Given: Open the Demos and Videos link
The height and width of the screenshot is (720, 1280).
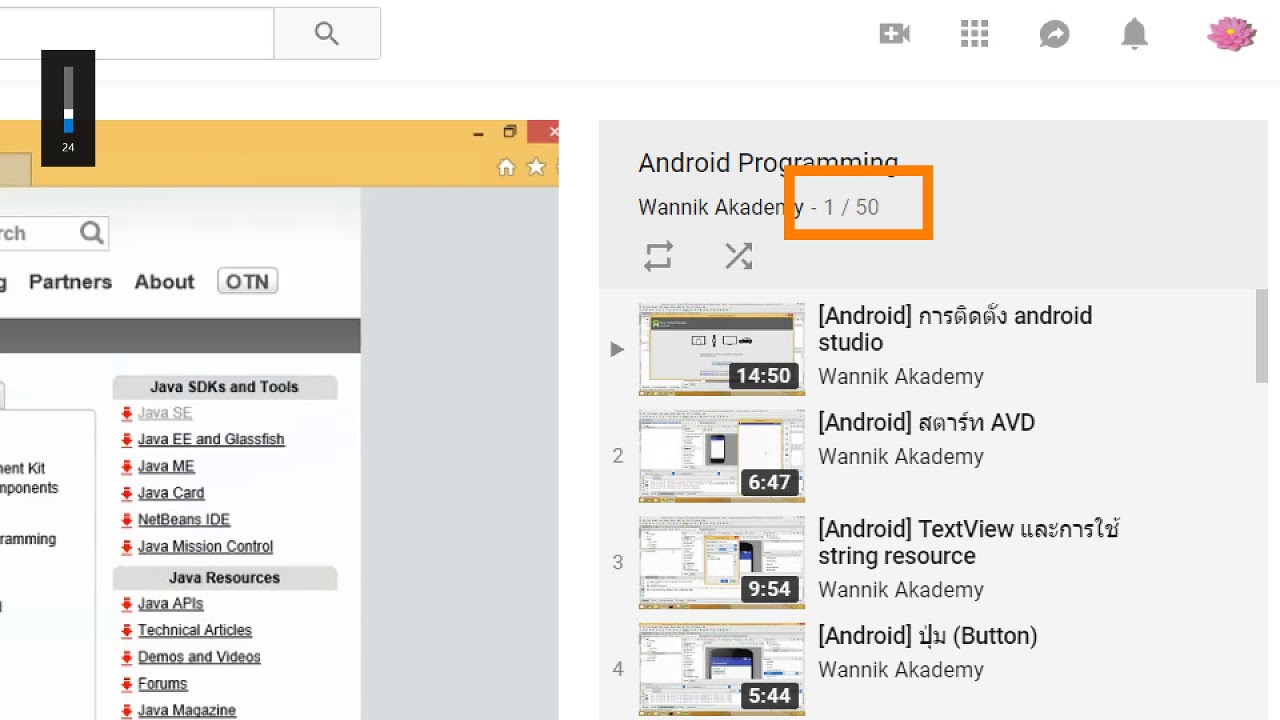Looking at the screenshot, I should pos(199,657).
